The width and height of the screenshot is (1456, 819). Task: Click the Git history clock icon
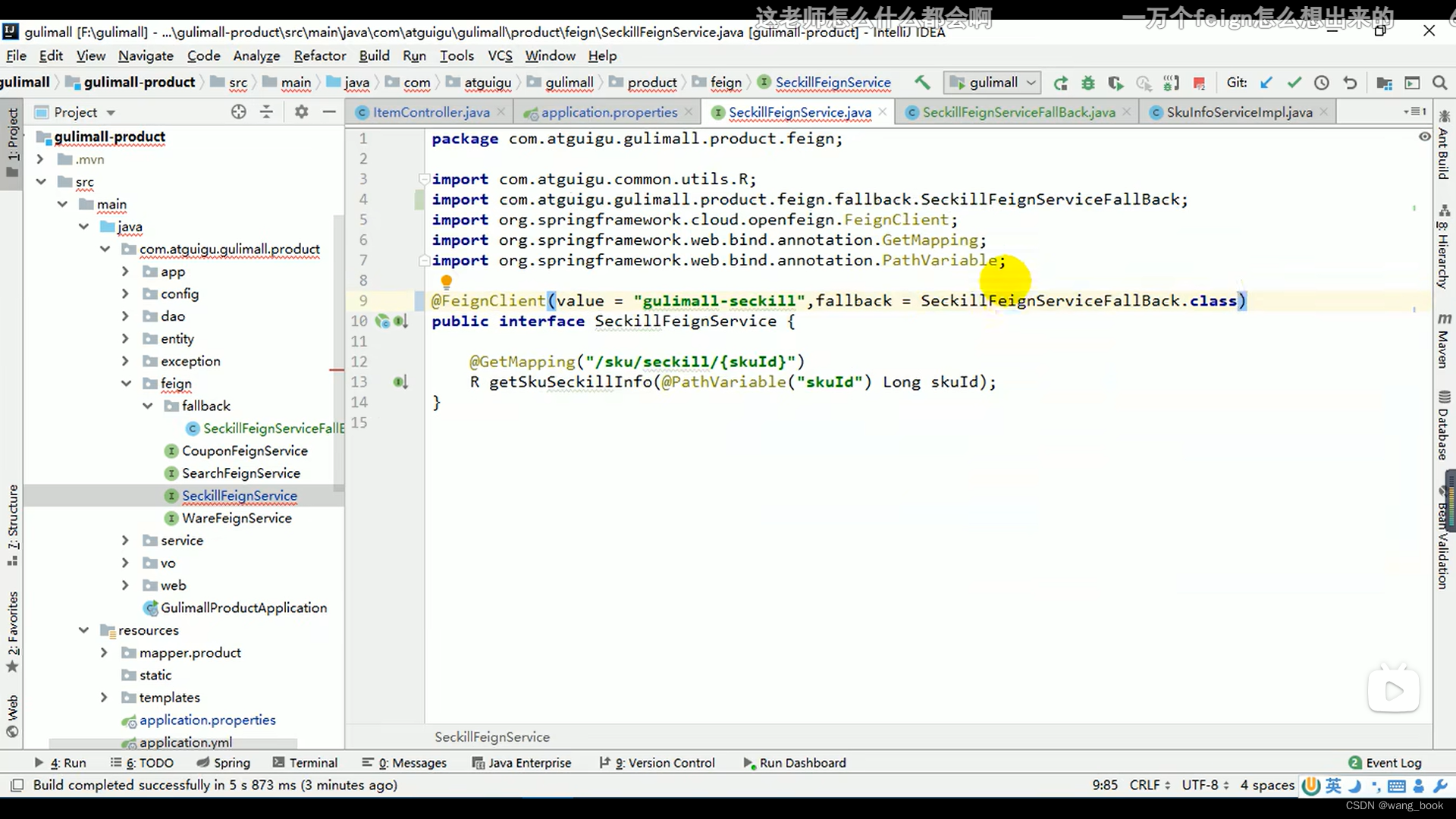click(x=1322, y=83)
